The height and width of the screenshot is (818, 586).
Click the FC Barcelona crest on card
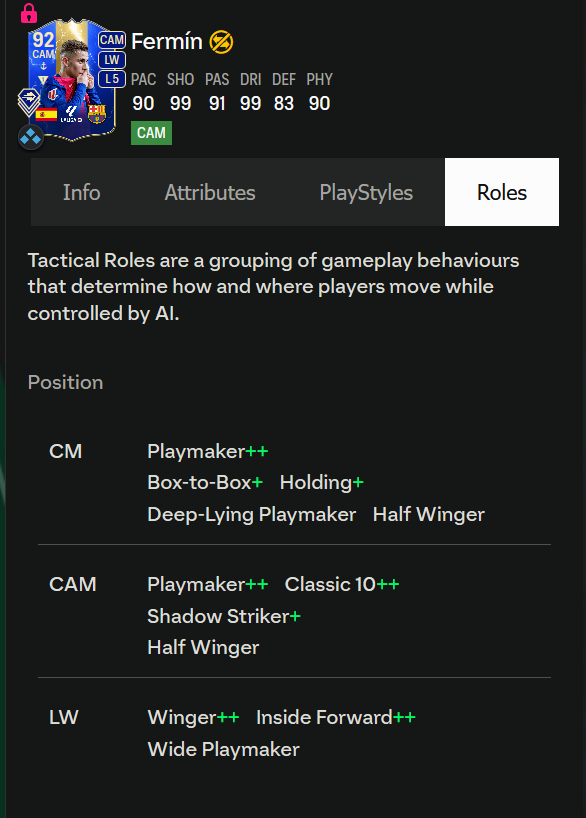97,114
